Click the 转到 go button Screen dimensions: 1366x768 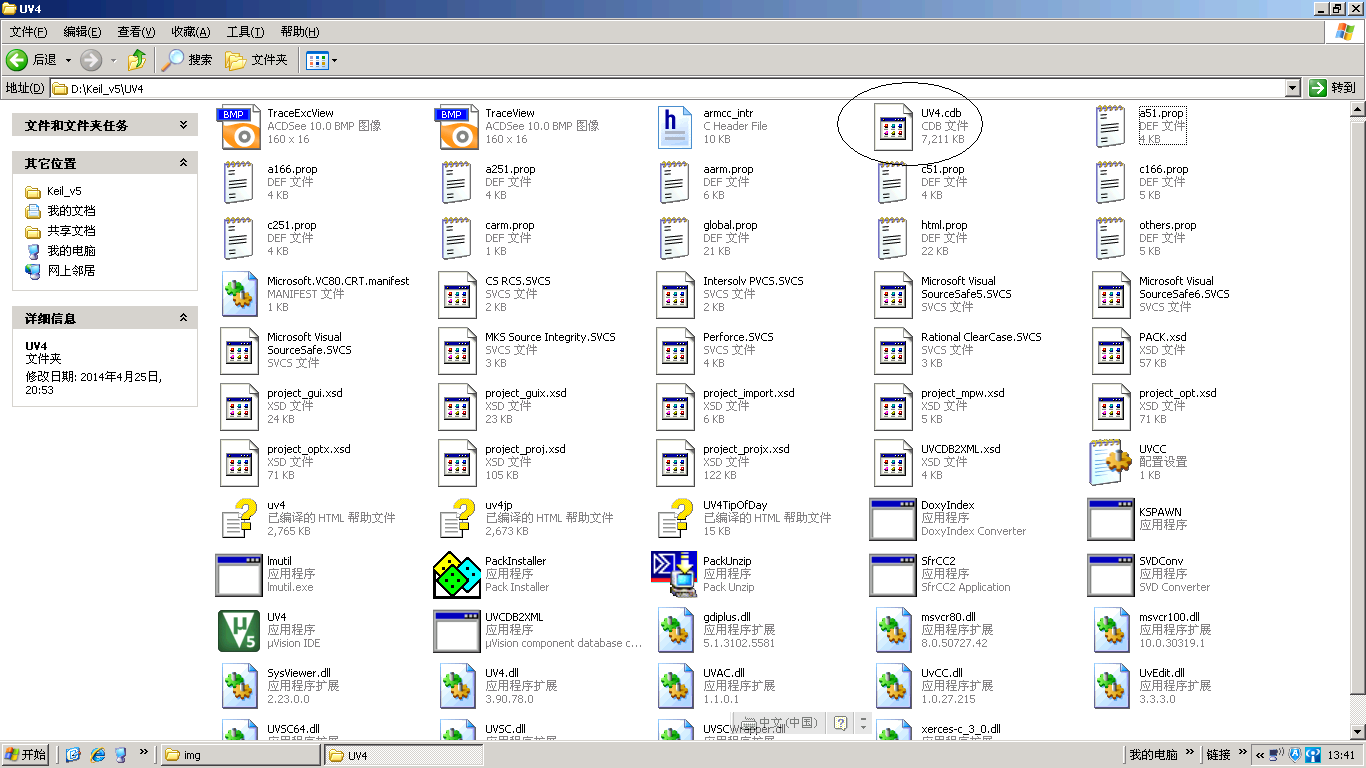tap(1333, 88)
